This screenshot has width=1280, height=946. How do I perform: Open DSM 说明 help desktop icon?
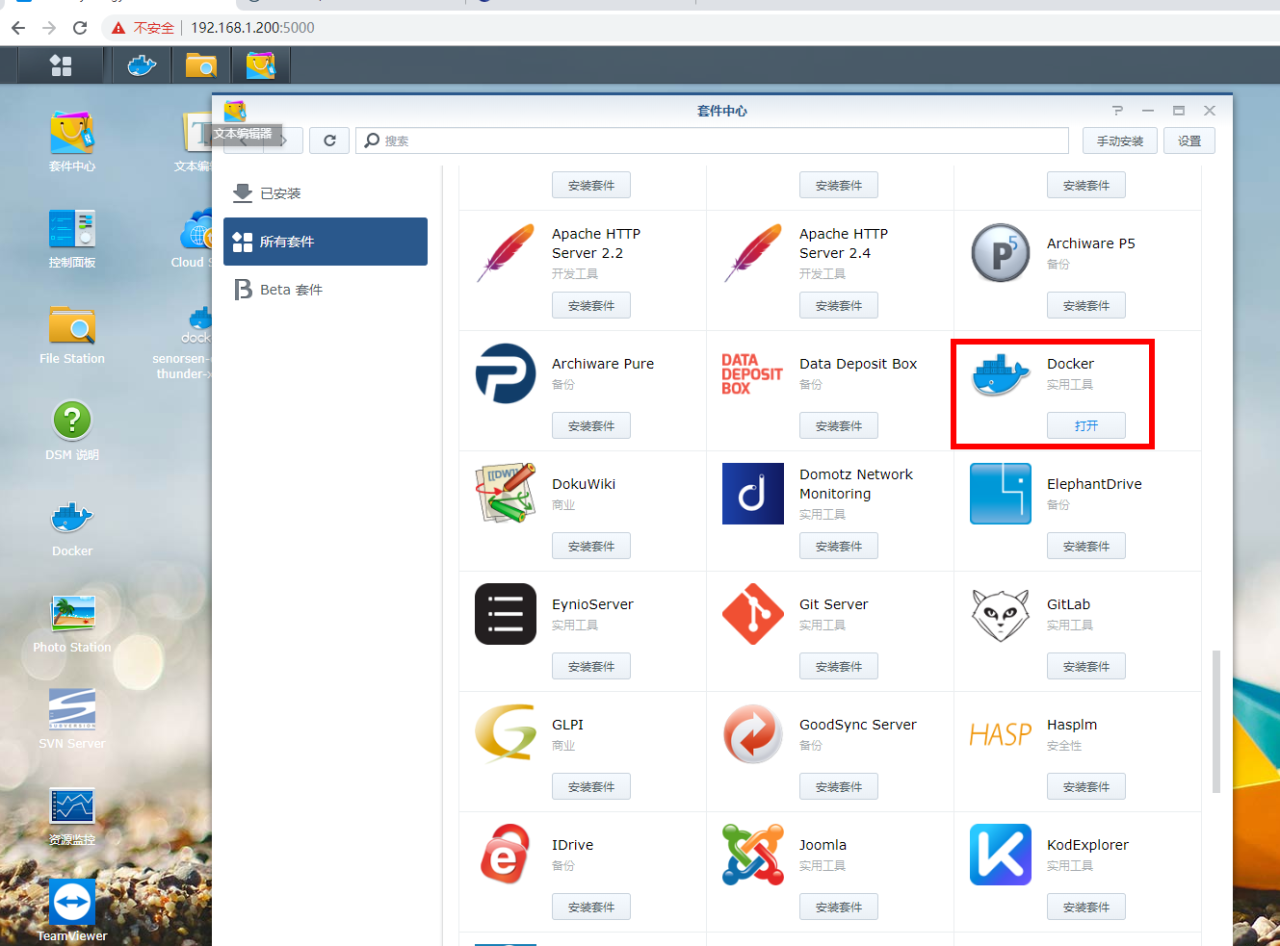(x=72, y=422)
